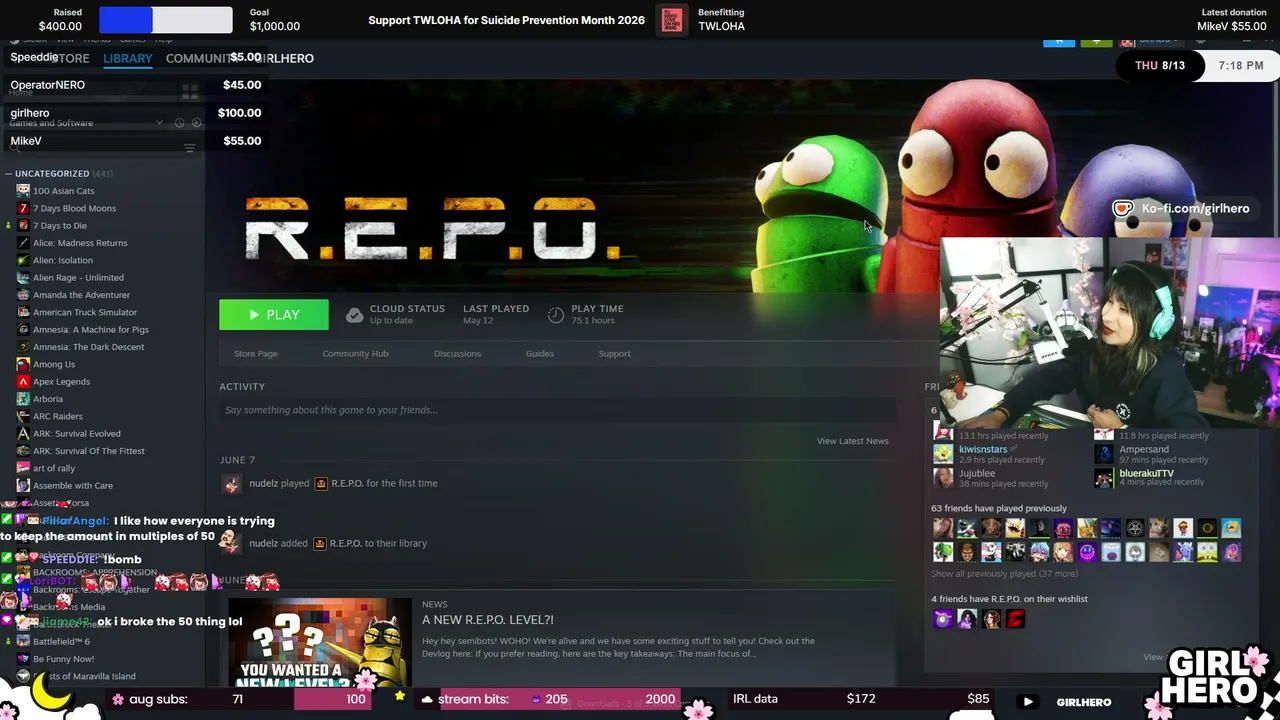
Task: Click the cloud status check icon
Action: click(x=354, y=315)
